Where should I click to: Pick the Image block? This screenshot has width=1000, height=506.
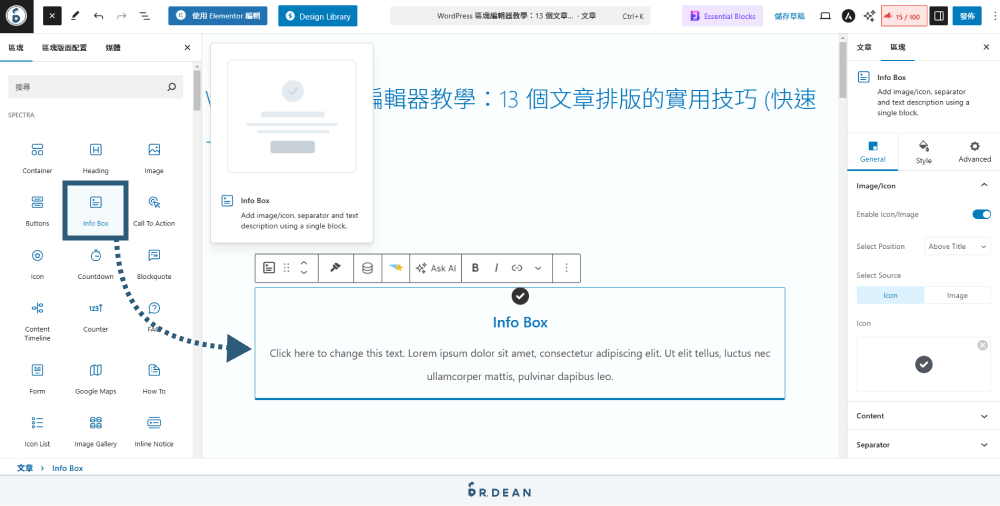tap(154, 159)
